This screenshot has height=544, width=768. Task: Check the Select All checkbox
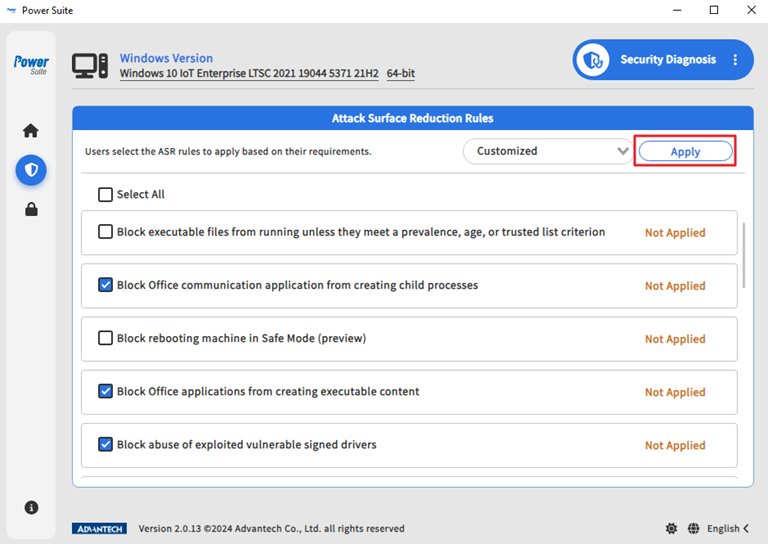(x=105, y=195)
